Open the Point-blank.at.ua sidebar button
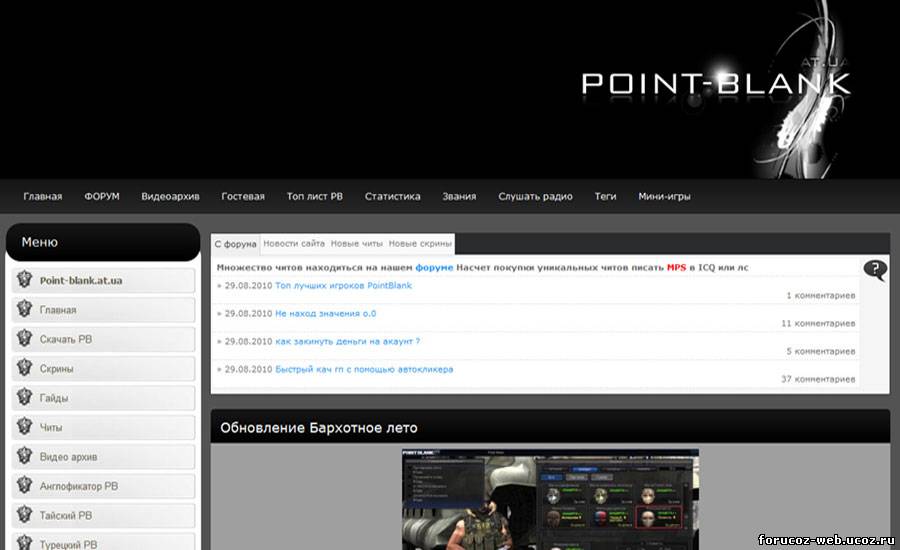 coord(103,280)
